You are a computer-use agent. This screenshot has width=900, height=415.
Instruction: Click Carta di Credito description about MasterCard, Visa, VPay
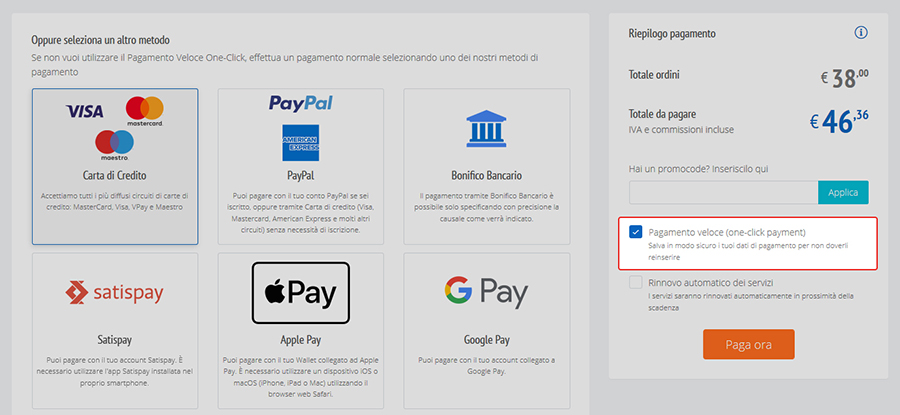coord(115,201)
